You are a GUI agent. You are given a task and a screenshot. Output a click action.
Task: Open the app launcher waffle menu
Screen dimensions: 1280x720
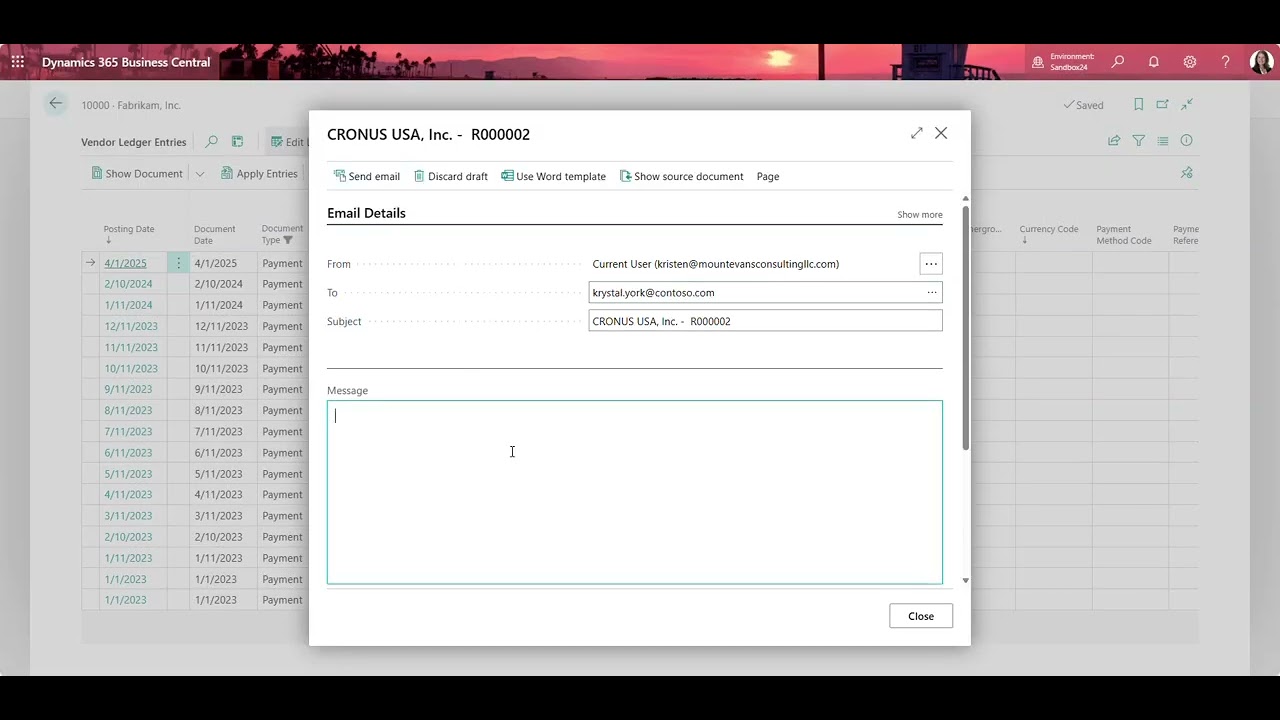click(x=18, y=62)
